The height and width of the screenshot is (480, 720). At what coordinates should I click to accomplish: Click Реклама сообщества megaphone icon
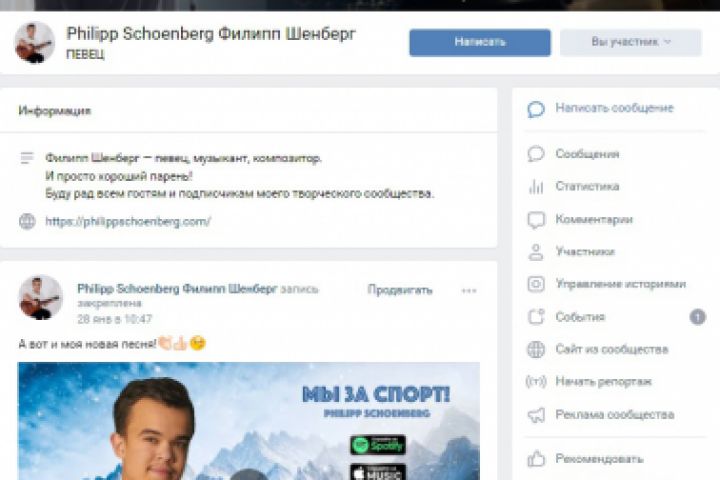click(x=536, y=415)
